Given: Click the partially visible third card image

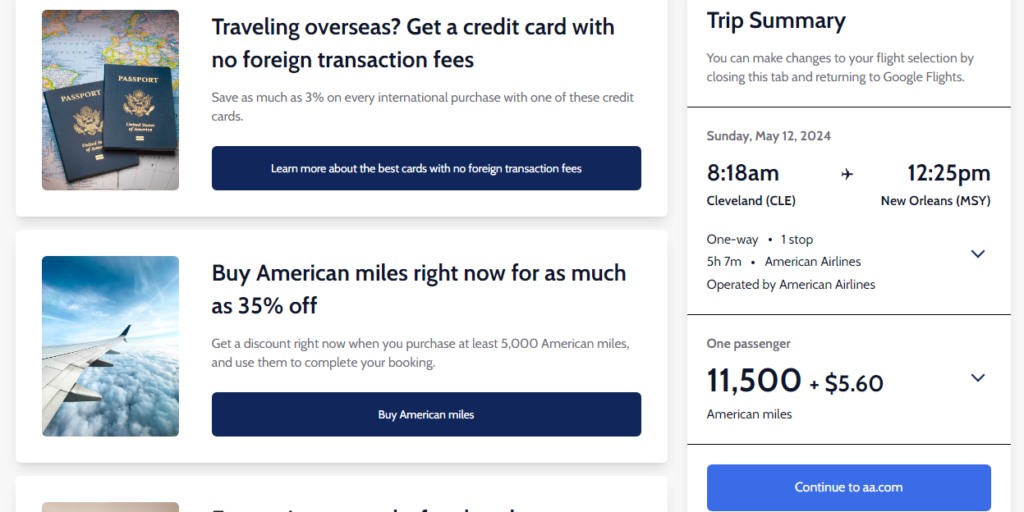Looking at the screenshot, I should (110, 506).
